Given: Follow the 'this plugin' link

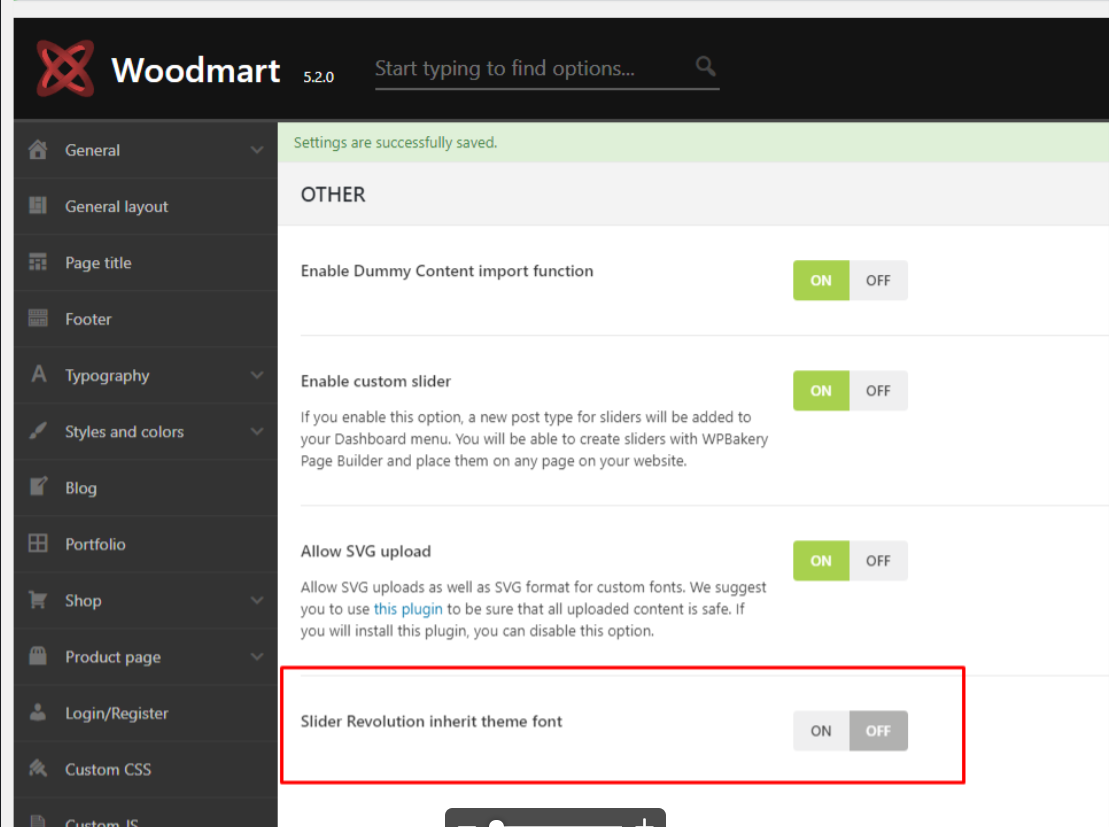Looking at the screenshot, I should (408, 609).
